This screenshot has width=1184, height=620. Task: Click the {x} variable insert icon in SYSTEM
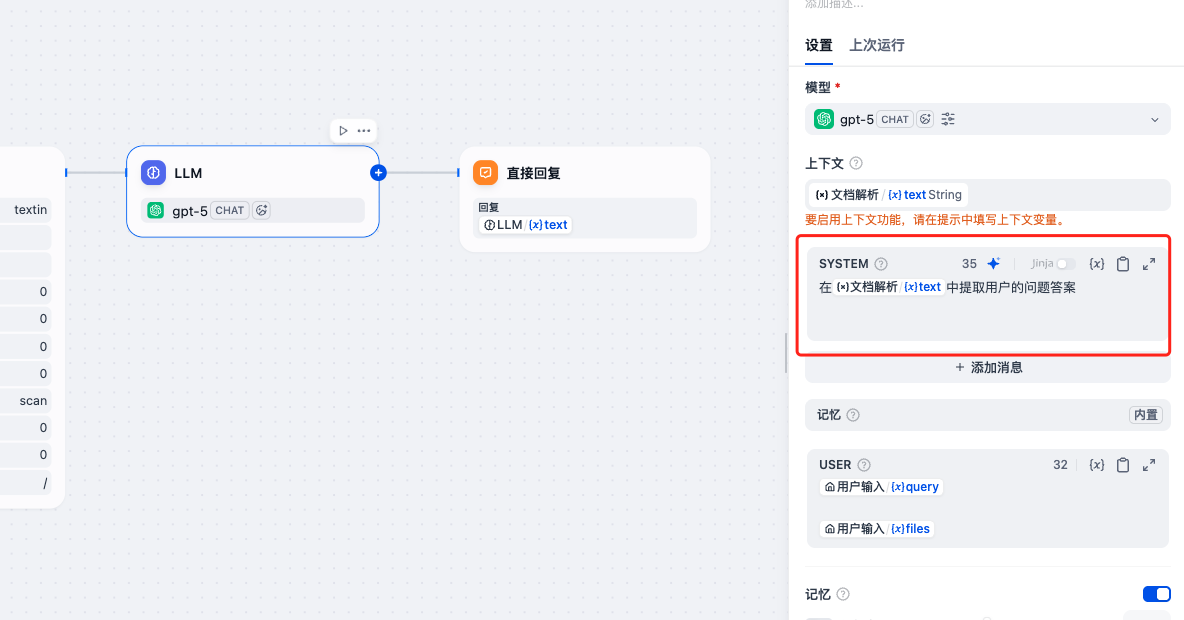point(1096,263)
